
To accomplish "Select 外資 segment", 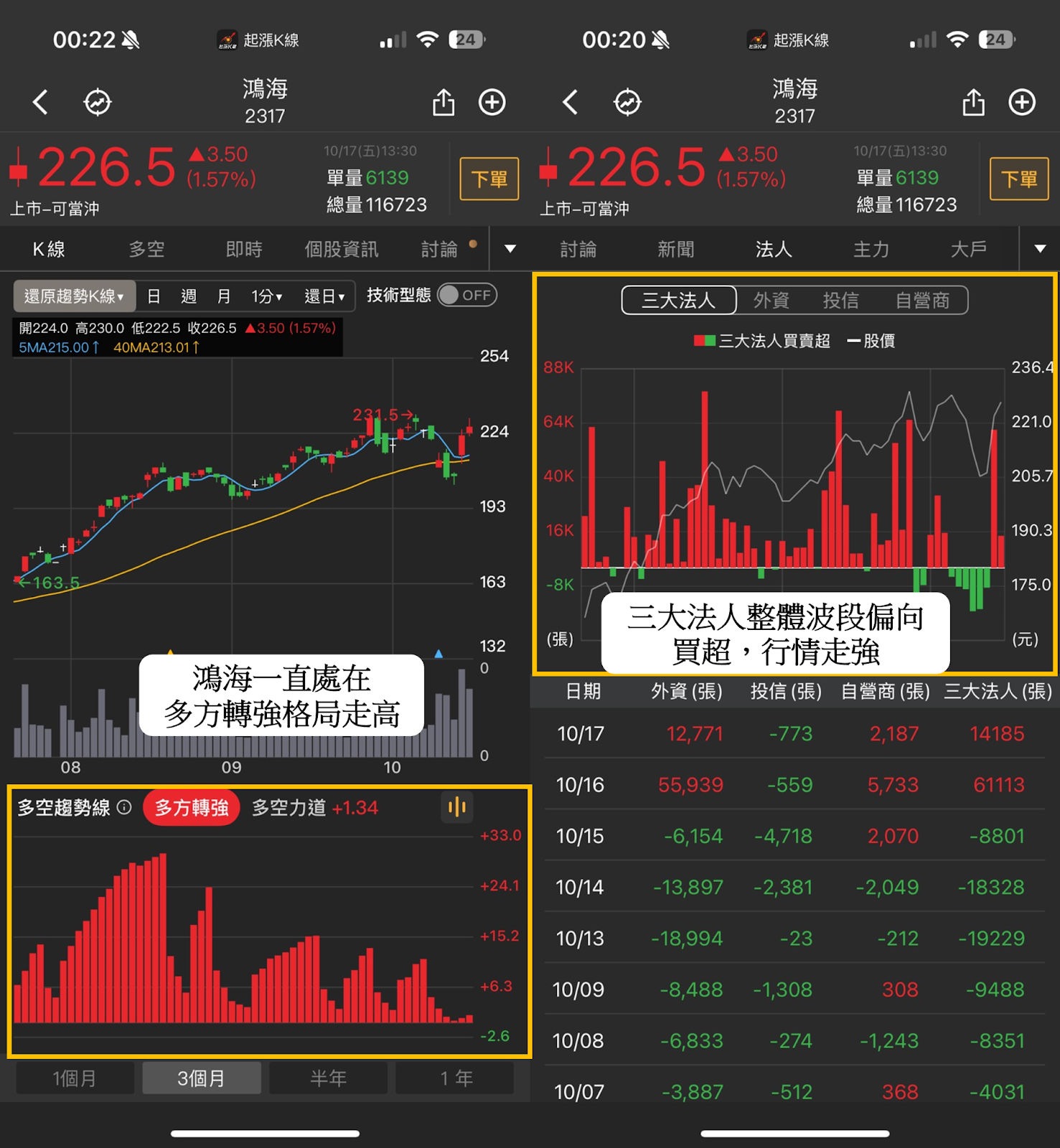I will click(x=771, y=300).
